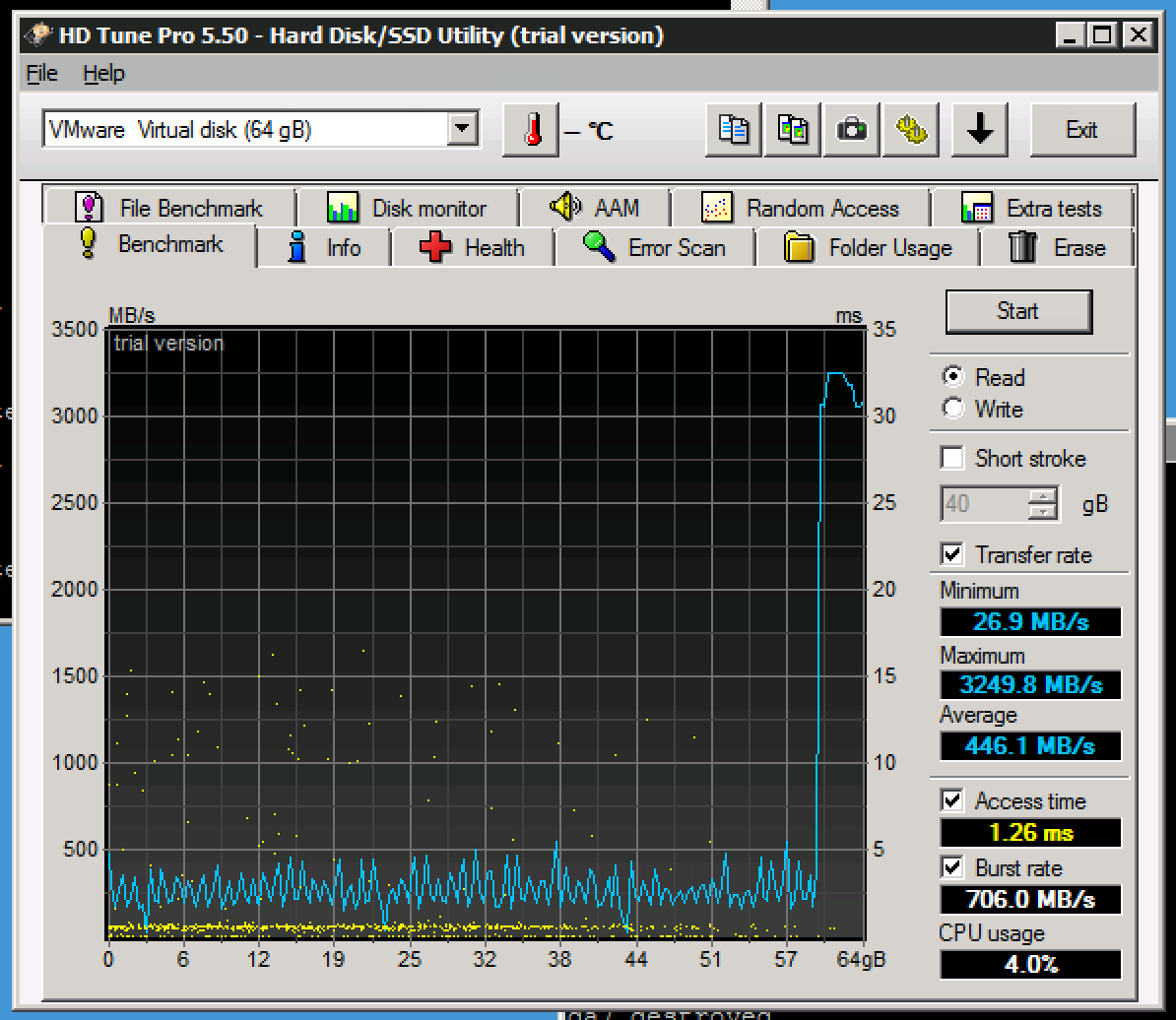Switch to the AAM tab
Image resolution: width=1176 pixels, height=1020 pixels.
point(595,208)
